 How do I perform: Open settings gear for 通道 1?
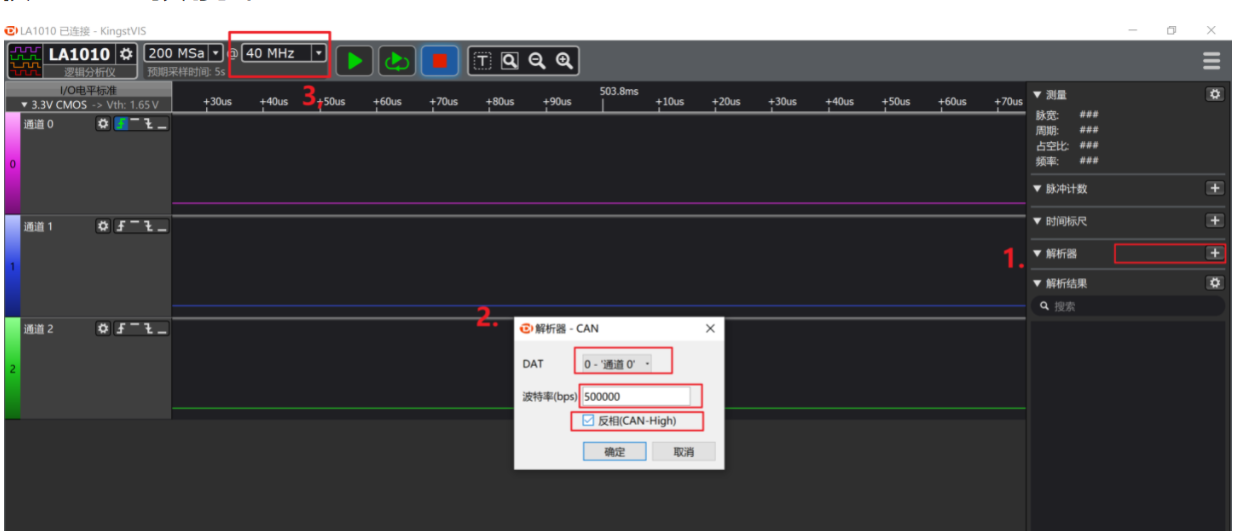[103, 226]
